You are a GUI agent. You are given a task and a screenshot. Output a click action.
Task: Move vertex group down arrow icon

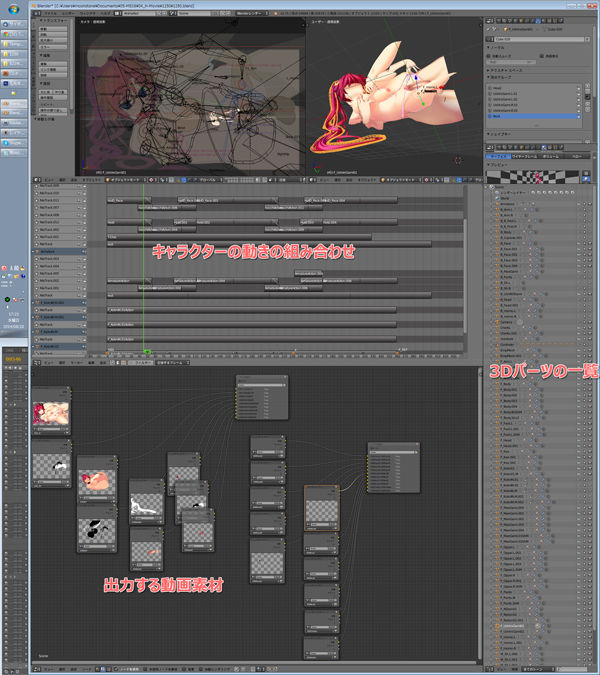(x=588, y=109)
